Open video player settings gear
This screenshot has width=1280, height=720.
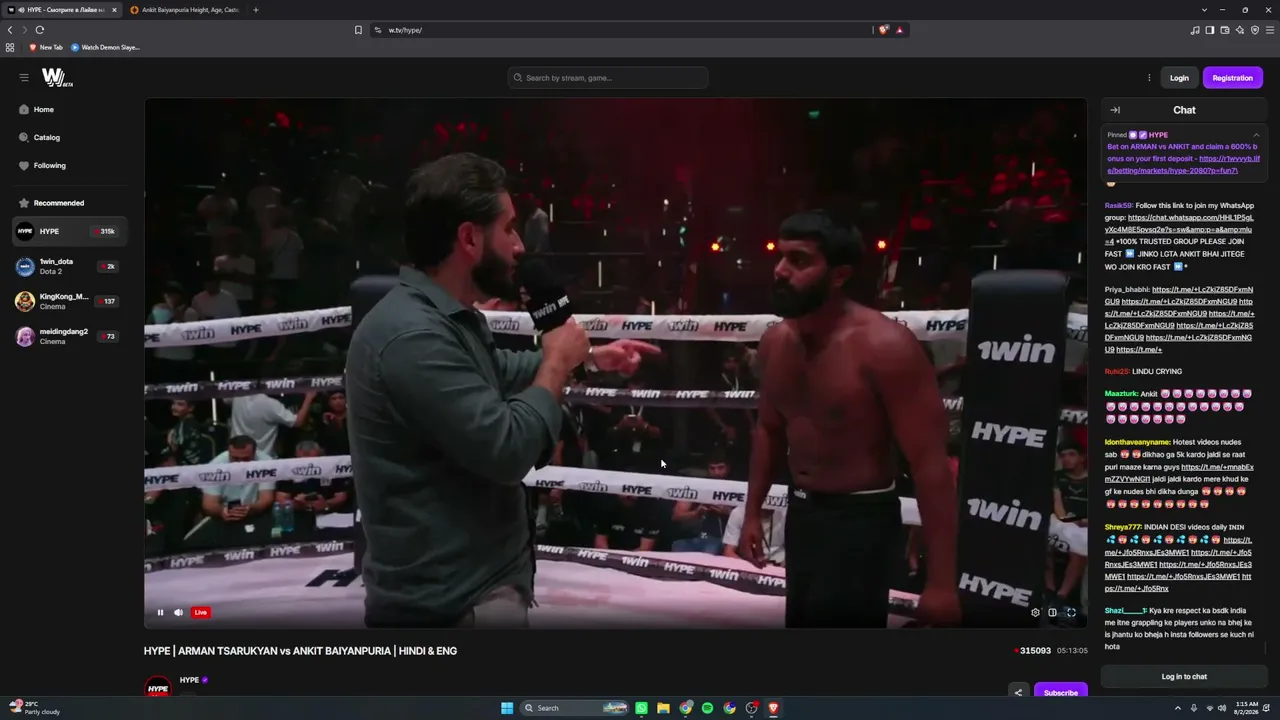tap(1035, 612)
